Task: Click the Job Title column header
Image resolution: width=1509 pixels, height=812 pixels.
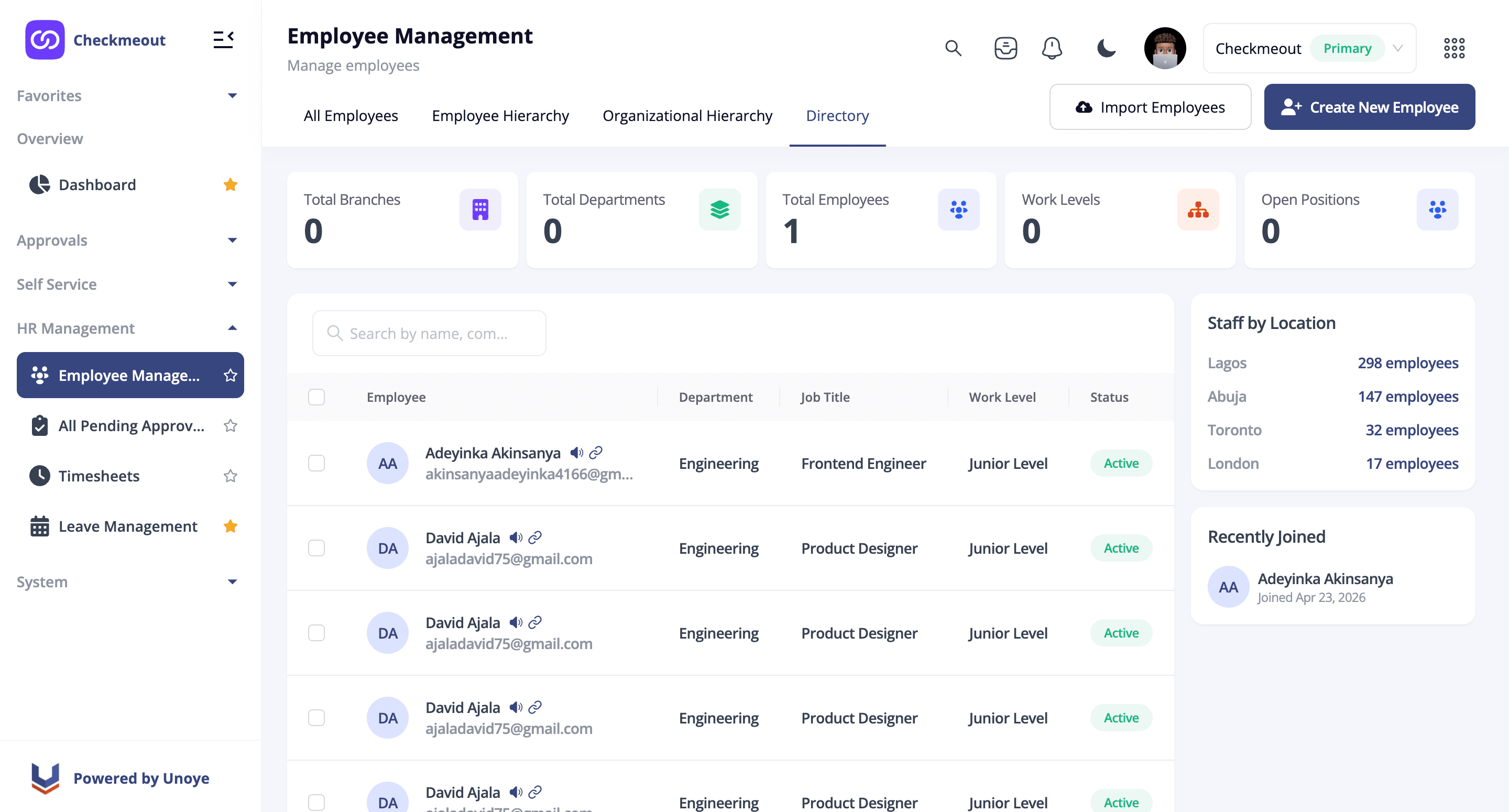Action: 825,397
